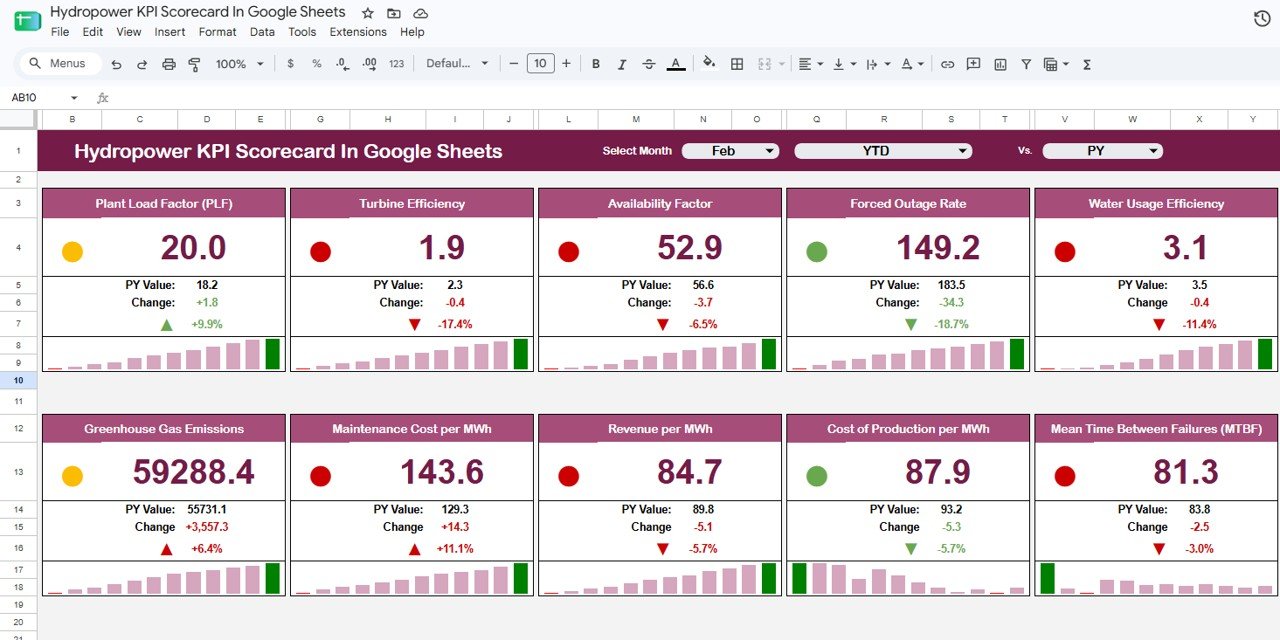This screenshot has height=640, width=1280.
Task: Open the Extensions menu
Action: coord(358,32)
